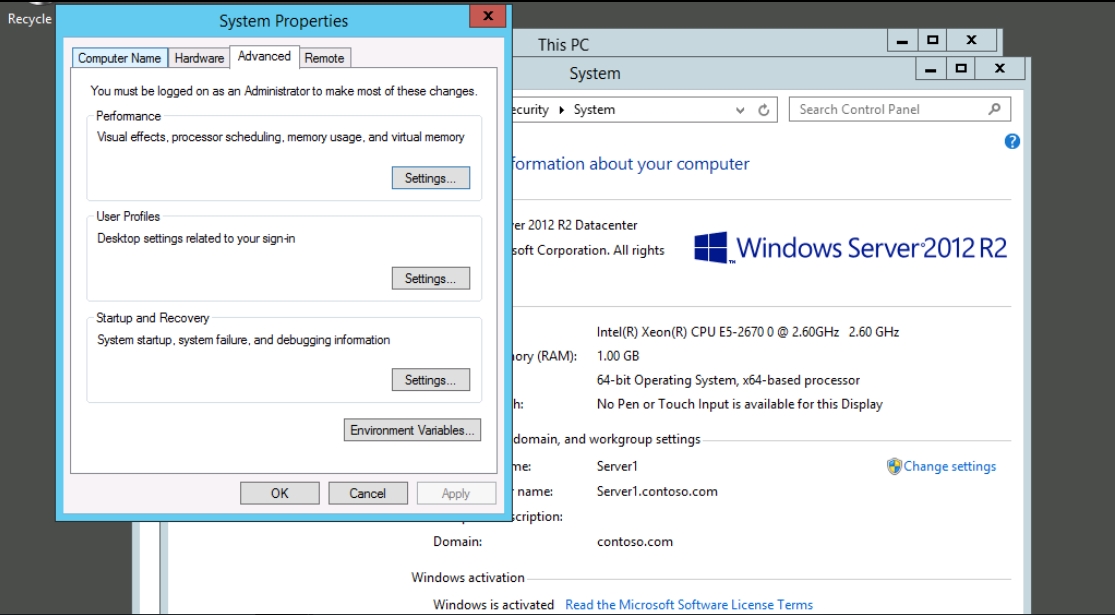
Task: Click the Environment Variables button
Action: (x=412, y=430)
